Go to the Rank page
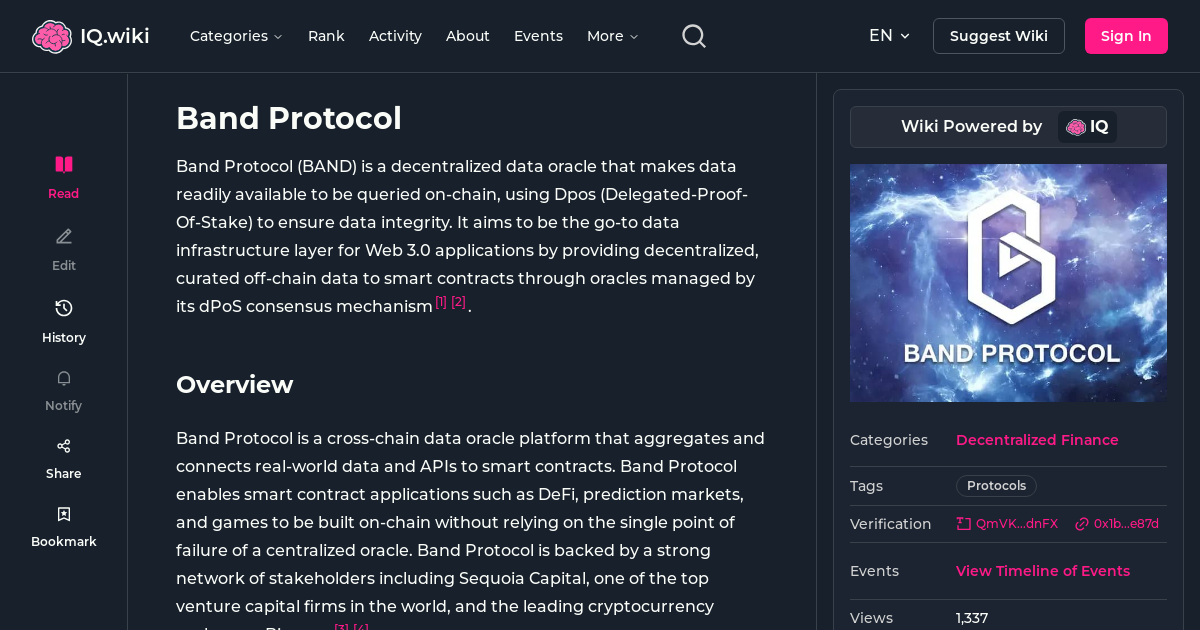The image size is (1200, 630). (326, 35)
